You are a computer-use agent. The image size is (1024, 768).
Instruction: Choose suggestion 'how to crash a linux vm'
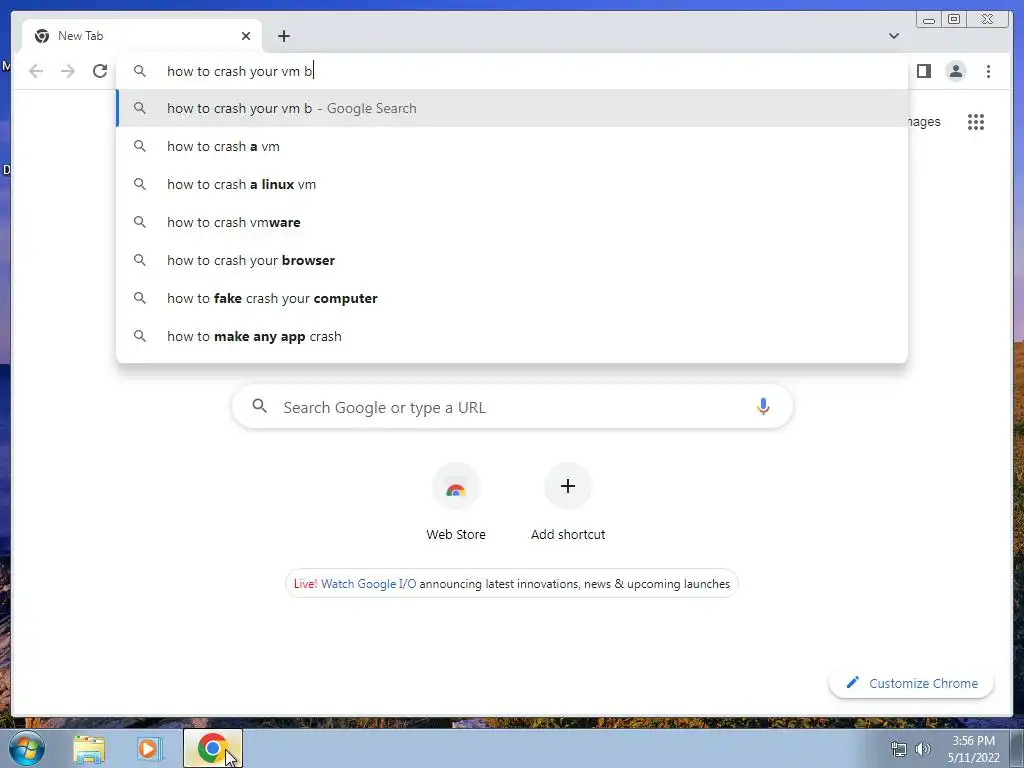coord(512,184)
